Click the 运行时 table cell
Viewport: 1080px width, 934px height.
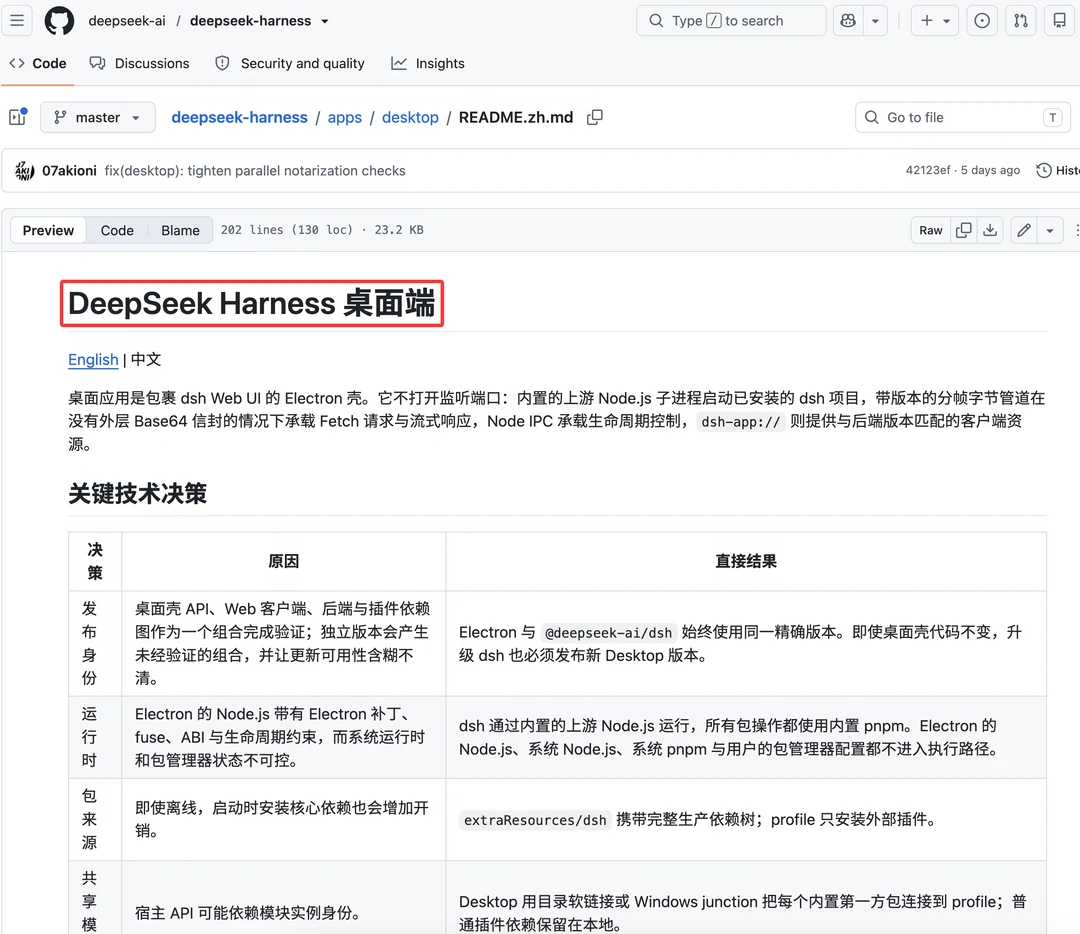coord(95,737)
